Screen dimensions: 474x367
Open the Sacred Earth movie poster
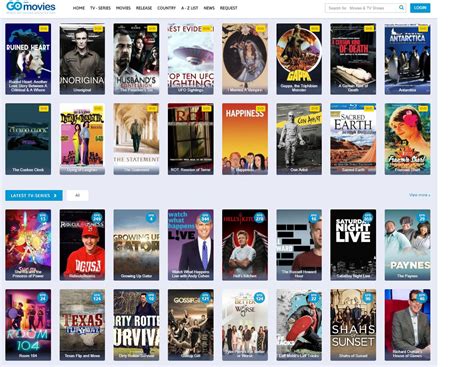click(353, 139)
